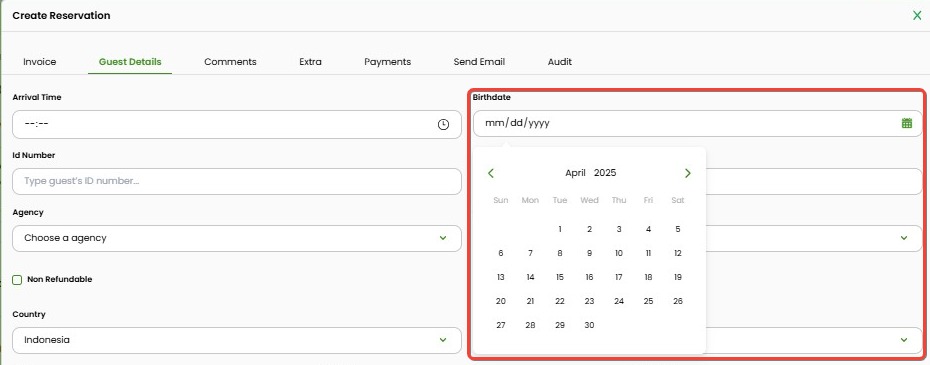Viewport: 930px width, 365px height.
Task: Click 2025 year label in calendar
Action: coord(605,173)
